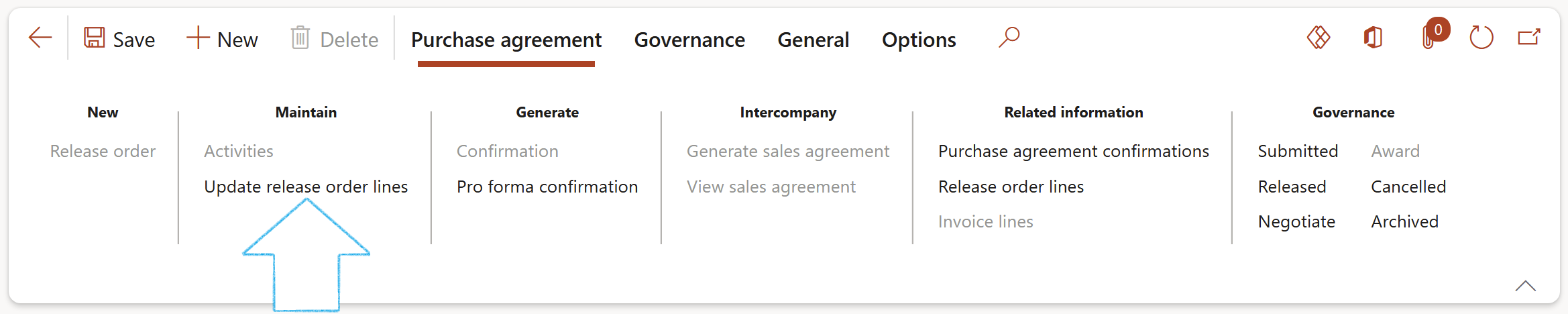Collapse the action pane ribbon chevron
Viewport: 1568px width, 314px height.
(x=1526, y=286)
